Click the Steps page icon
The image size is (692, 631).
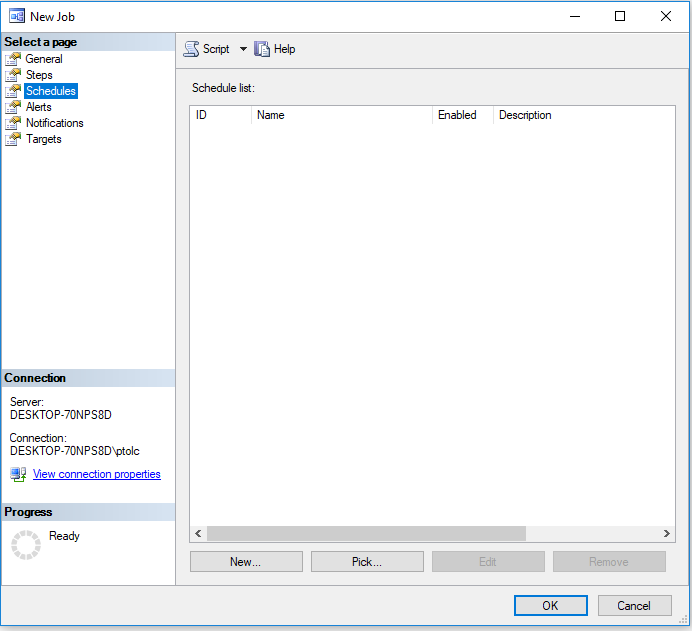(13, 75)
